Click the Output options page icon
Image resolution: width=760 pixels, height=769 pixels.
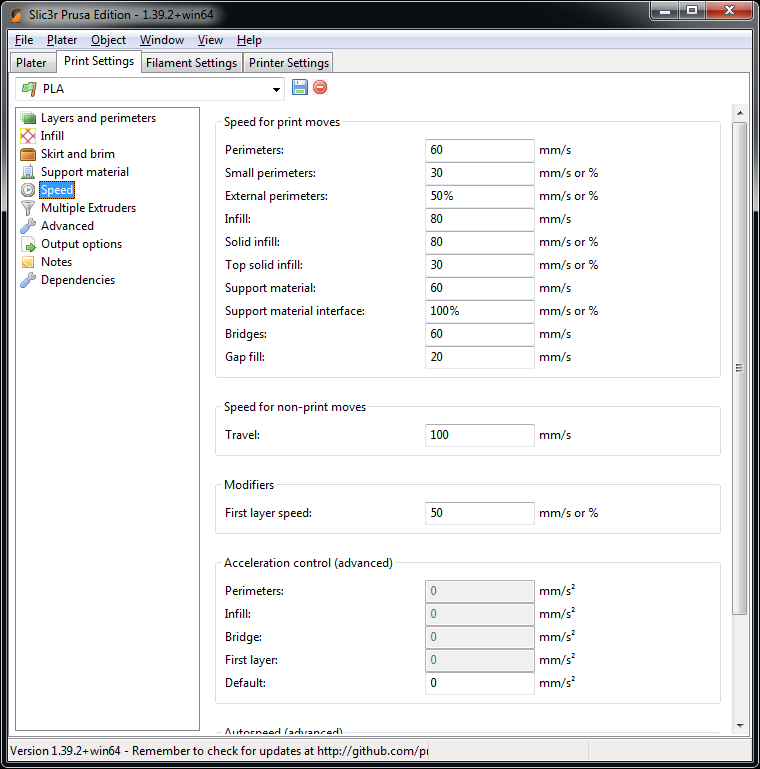pos(28,244)
